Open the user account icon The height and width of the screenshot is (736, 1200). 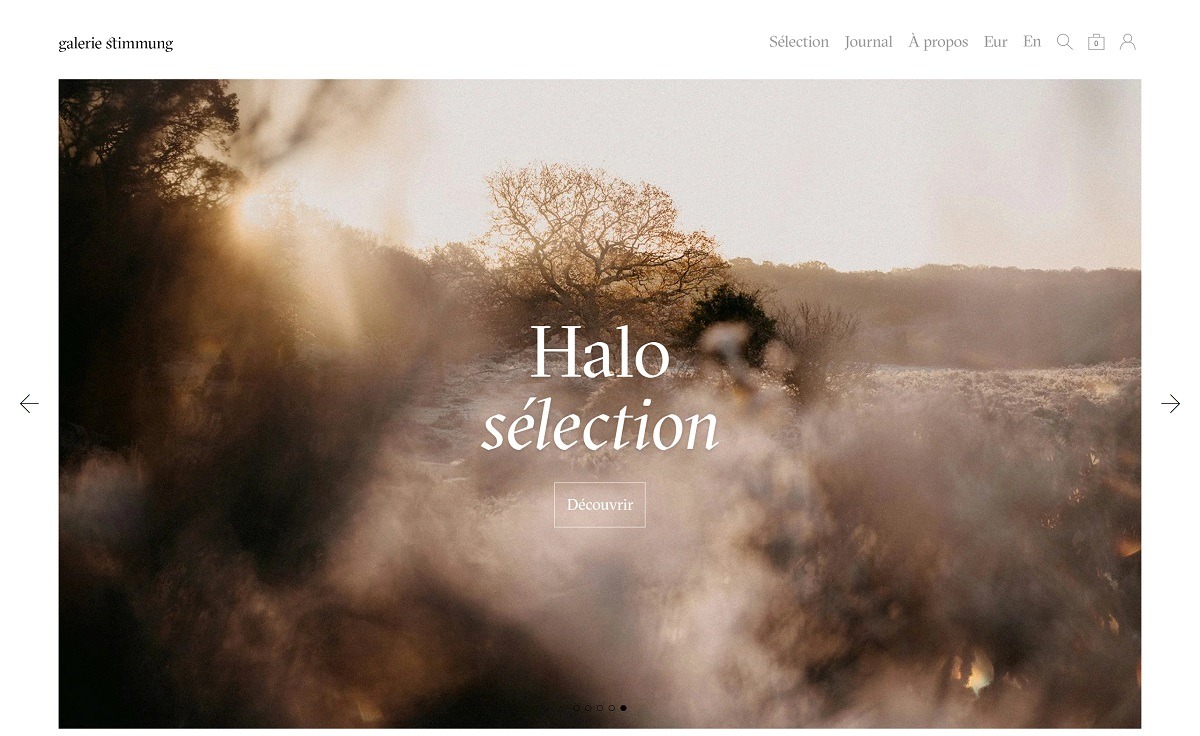point(1128,42)
